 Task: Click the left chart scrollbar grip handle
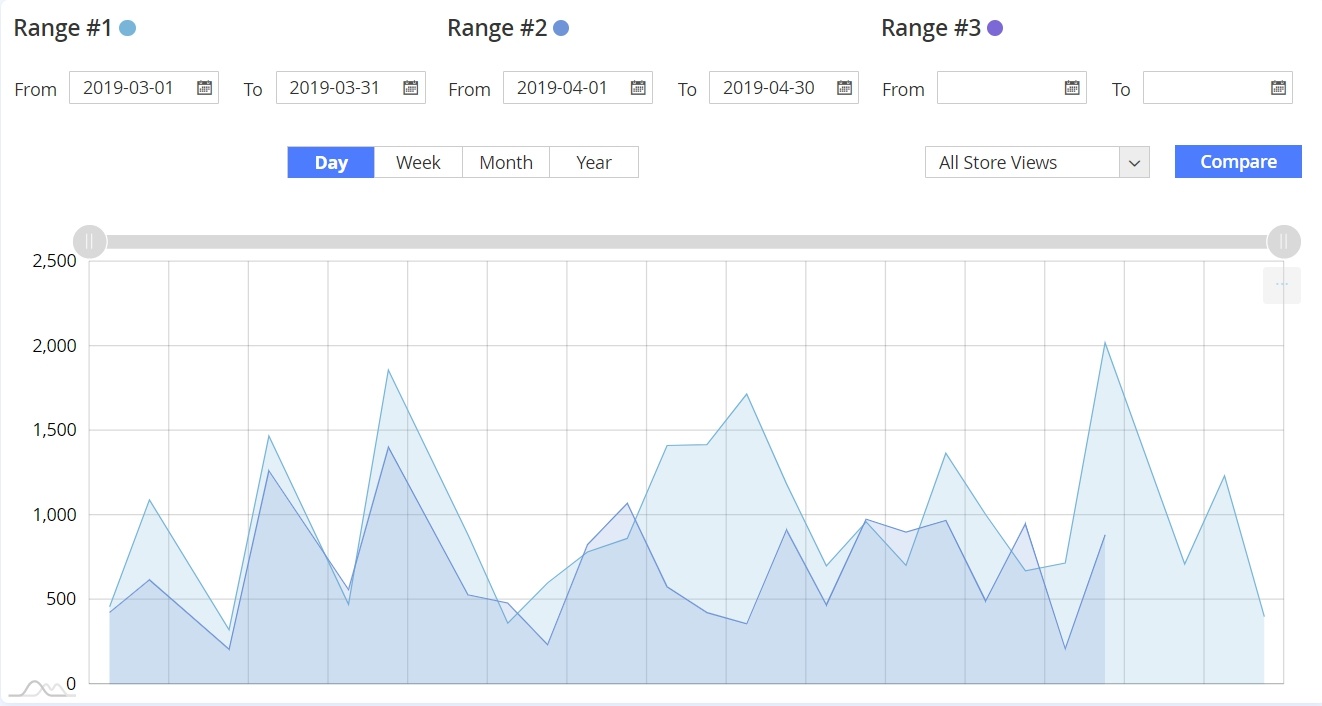point(90,241)
